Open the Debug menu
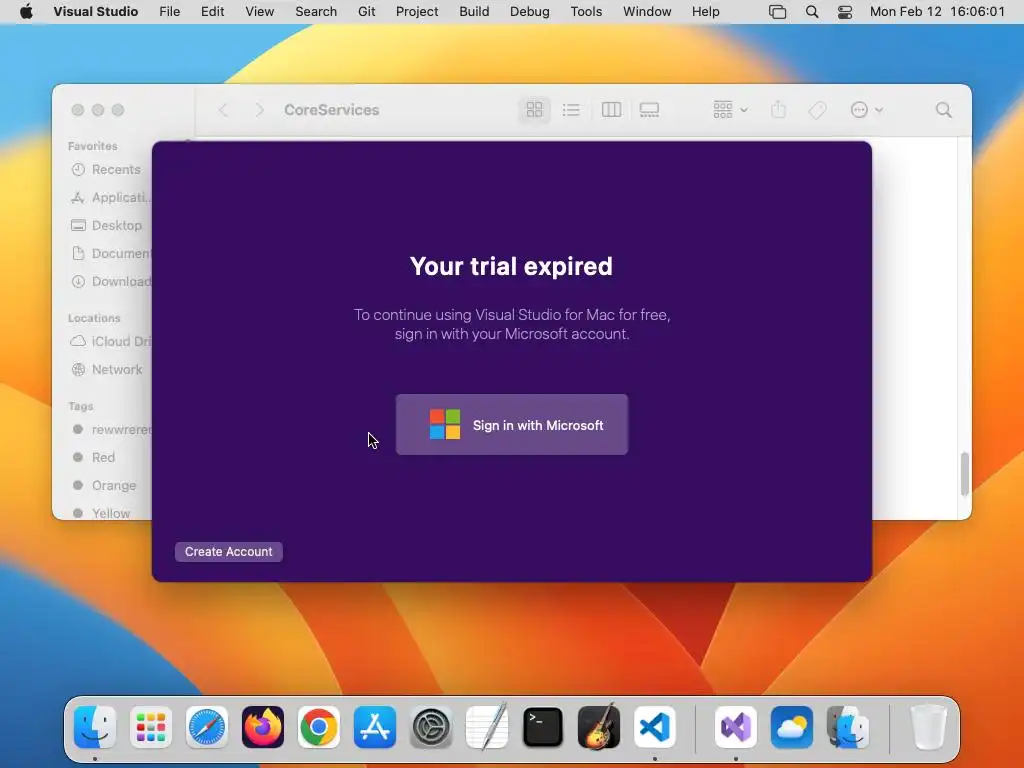1024x768 pixels. pos(530,12)
